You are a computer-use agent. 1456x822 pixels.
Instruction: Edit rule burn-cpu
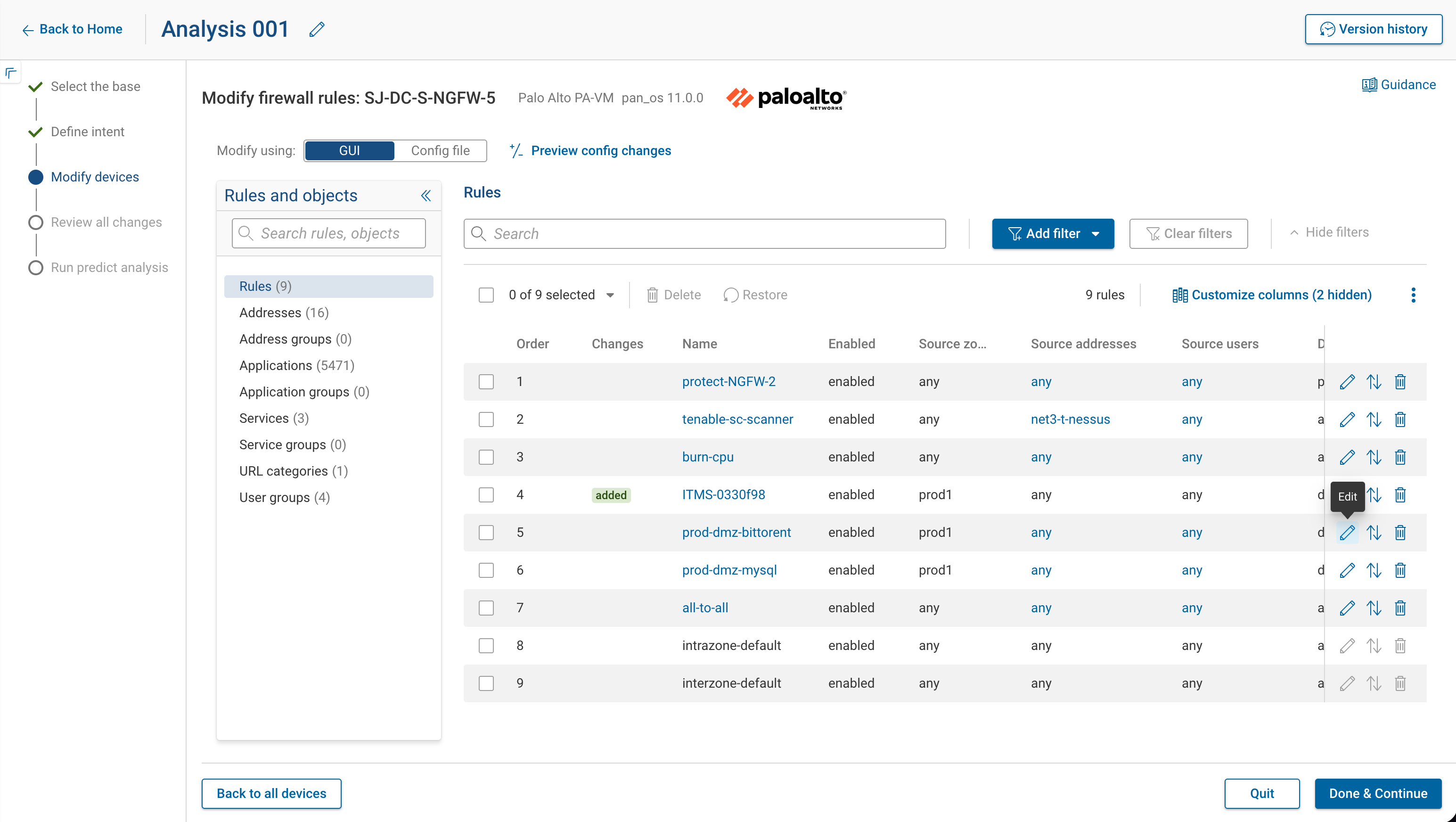[1348, 457]
